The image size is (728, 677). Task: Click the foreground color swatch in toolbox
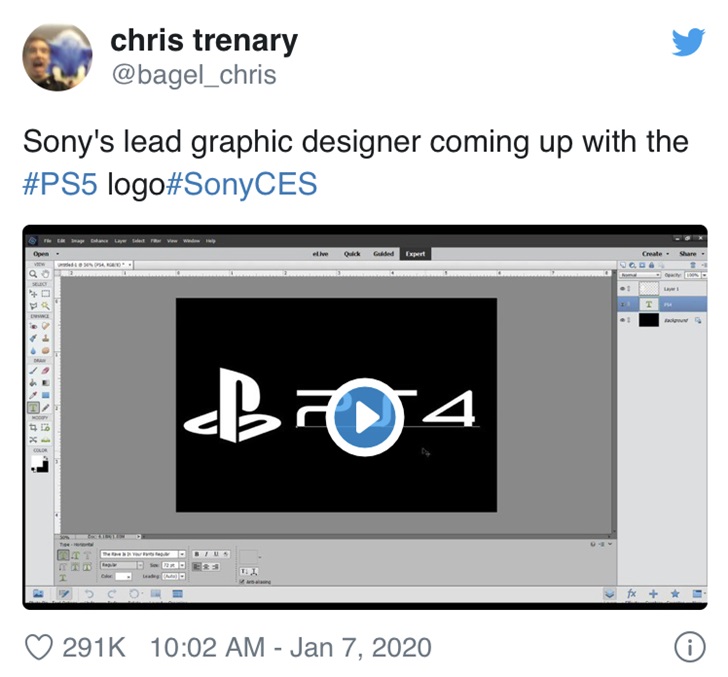37,462
